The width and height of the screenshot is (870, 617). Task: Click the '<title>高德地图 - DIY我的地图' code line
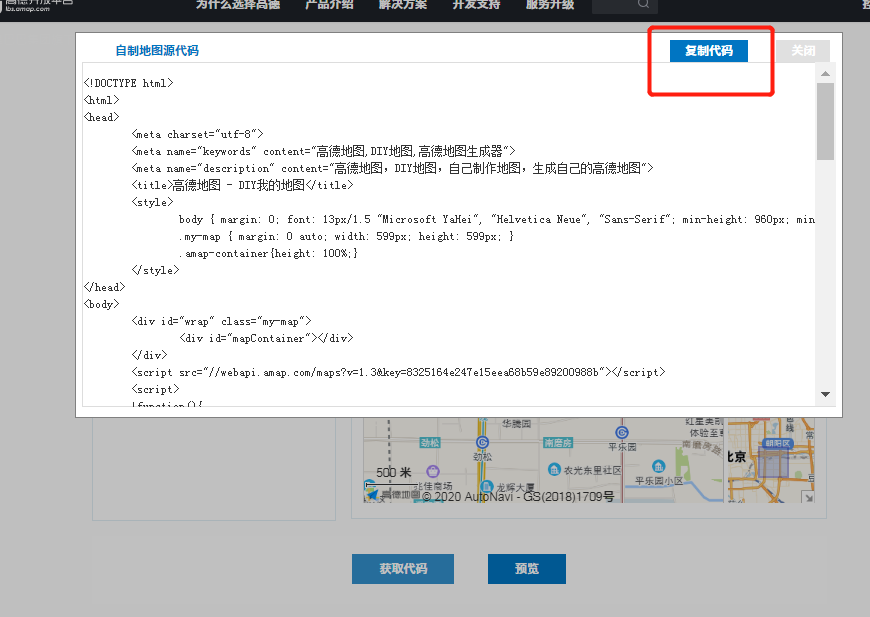(x=242, y=185)
